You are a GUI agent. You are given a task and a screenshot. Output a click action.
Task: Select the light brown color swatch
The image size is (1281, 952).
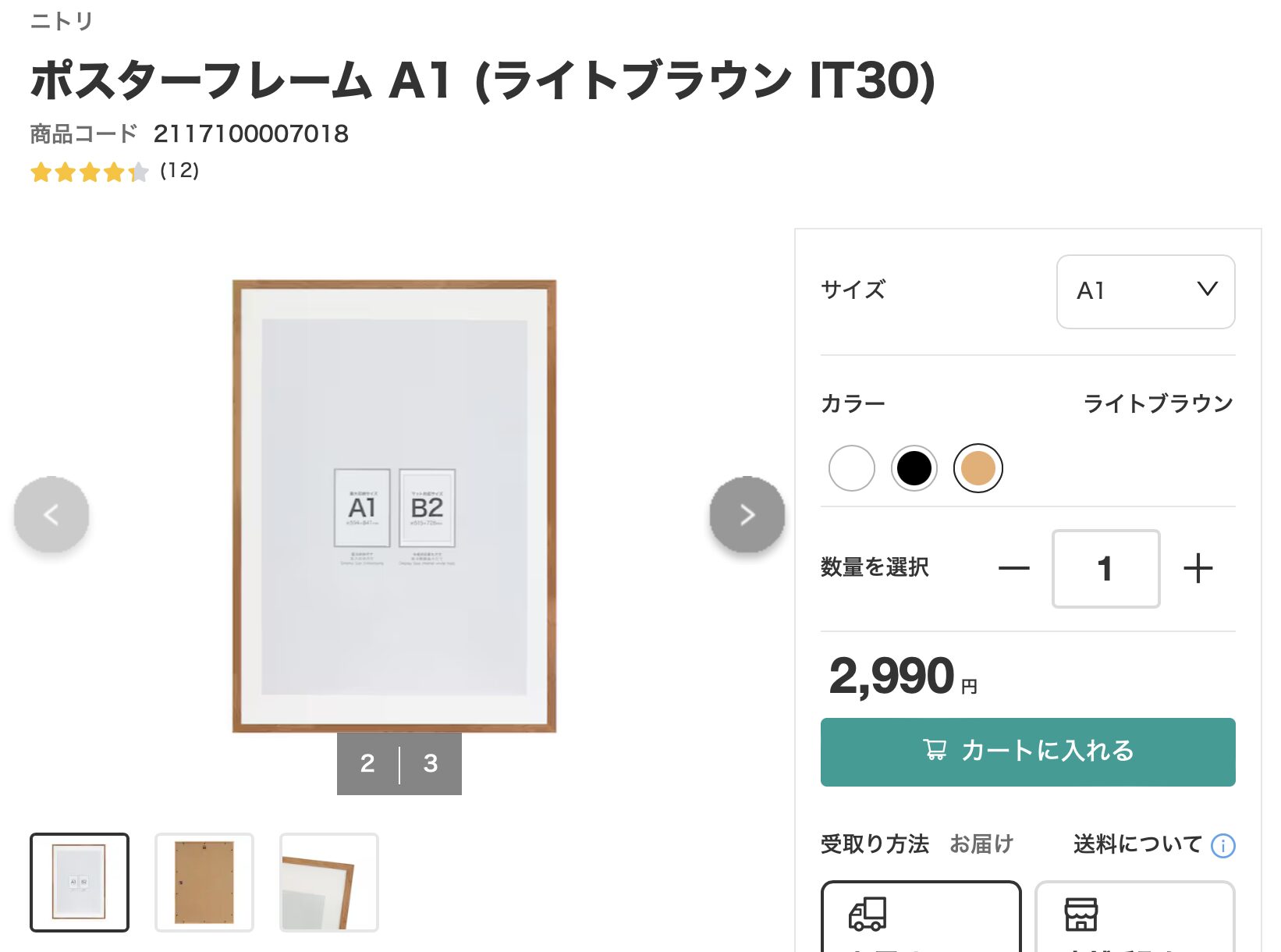(x=978, y=468)
